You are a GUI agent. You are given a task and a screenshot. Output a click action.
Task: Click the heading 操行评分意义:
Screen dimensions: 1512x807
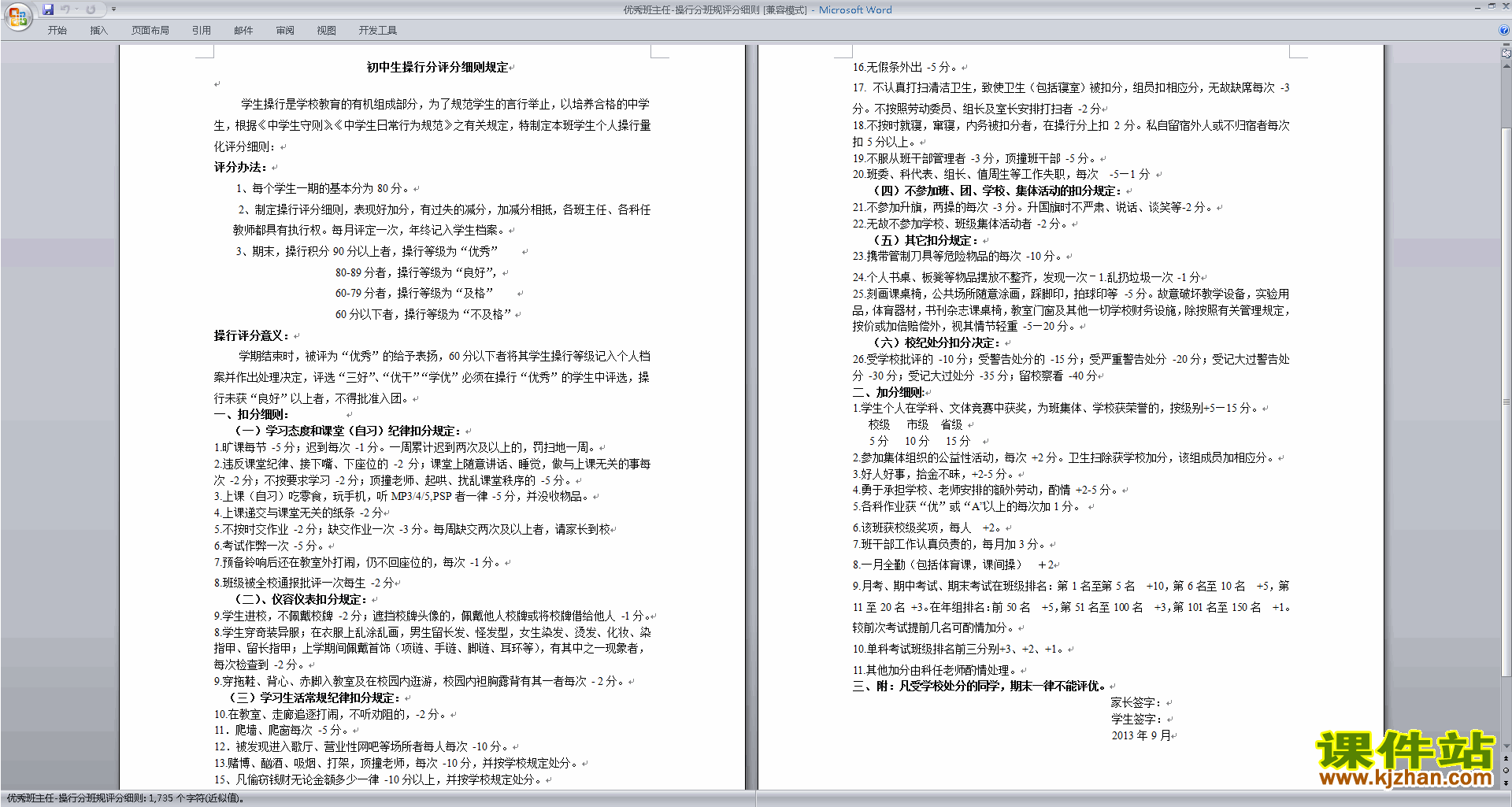point(253,336)
